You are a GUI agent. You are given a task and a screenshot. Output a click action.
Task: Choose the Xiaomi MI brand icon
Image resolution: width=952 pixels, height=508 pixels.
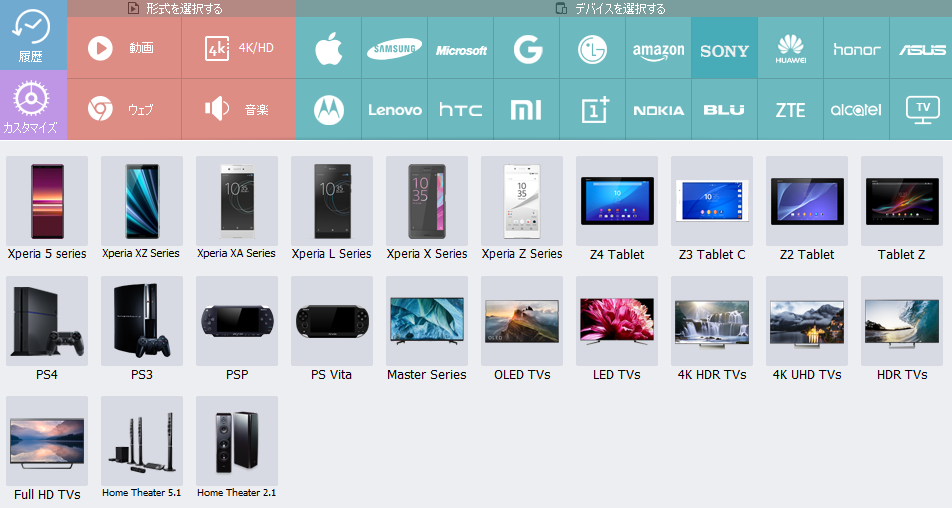tap(526, 110)
